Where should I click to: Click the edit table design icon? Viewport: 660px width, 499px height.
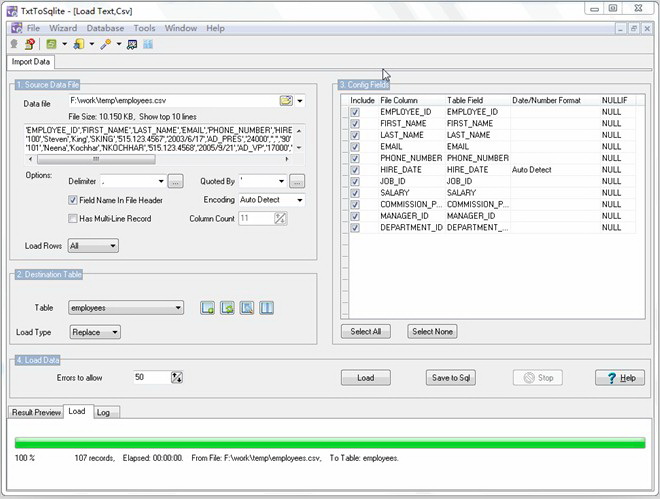pos(247,308)
